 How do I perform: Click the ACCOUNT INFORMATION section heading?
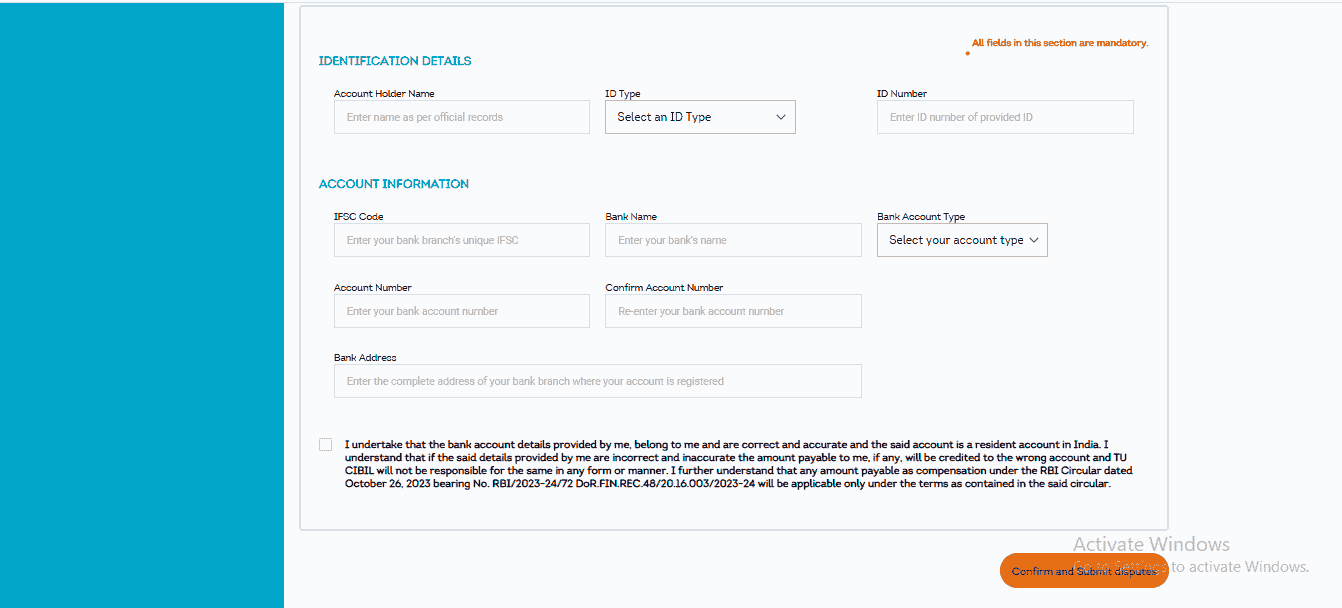tap(394, 184)
